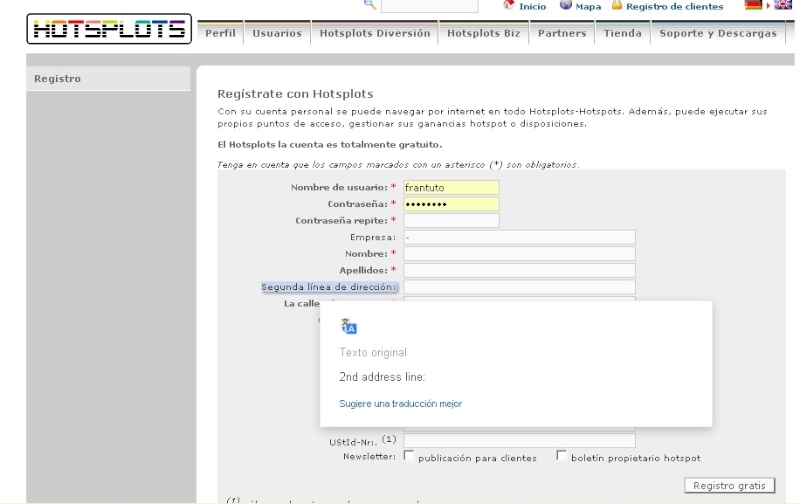The width and height of the screenshot is (800, 504).
Task: Click the Mapa link
Action: (588, 7)
